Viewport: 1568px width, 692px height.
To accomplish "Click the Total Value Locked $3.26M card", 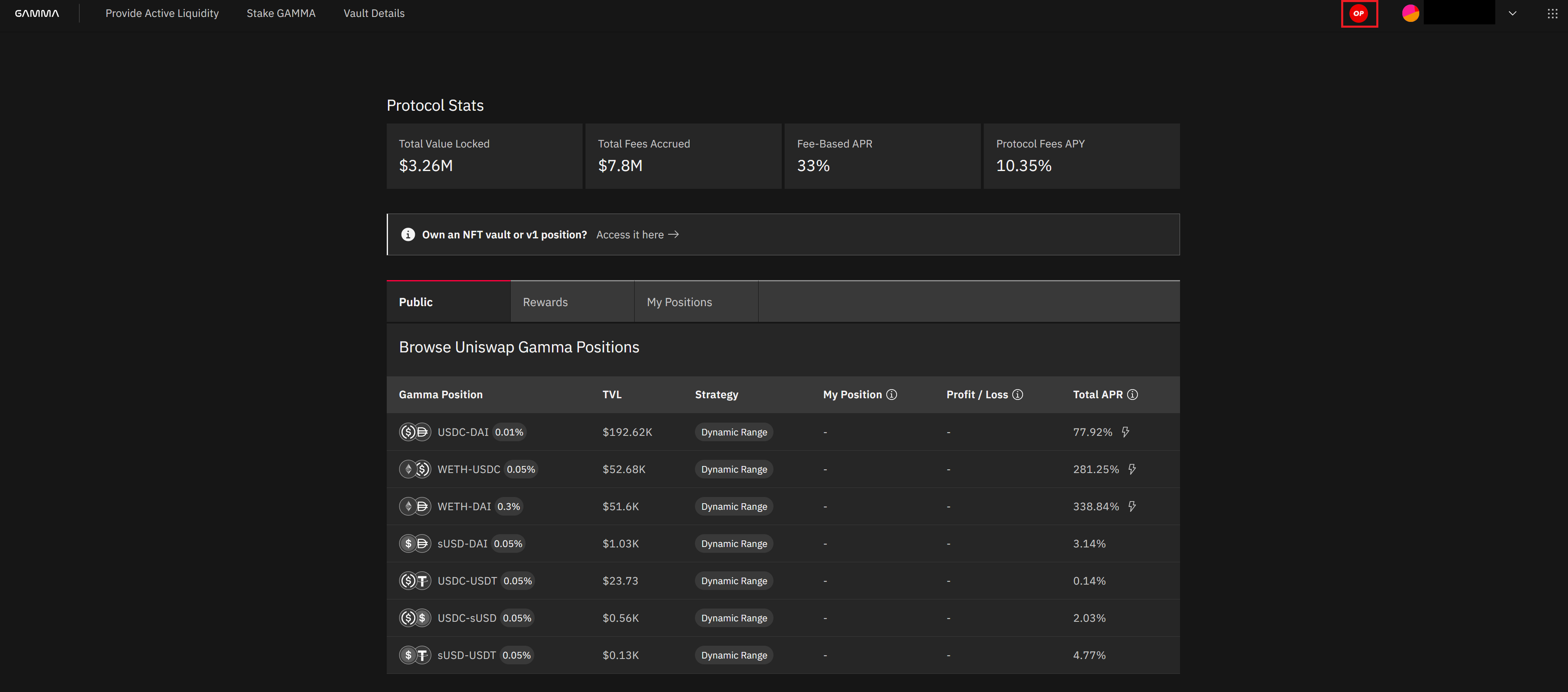I will click(x=485, y=157).
